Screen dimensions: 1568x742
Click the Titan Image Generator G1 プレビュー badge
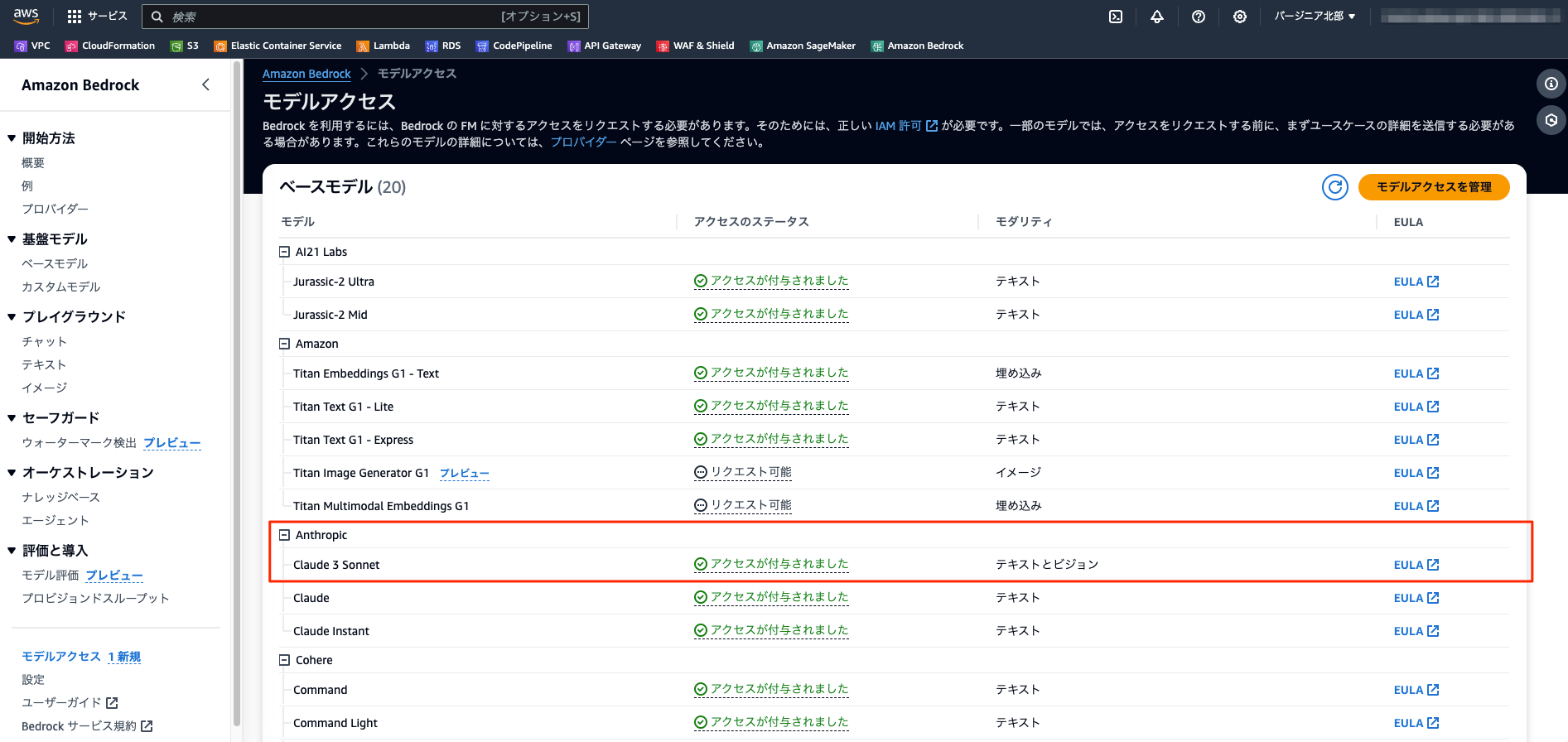[x=464, y=474]
